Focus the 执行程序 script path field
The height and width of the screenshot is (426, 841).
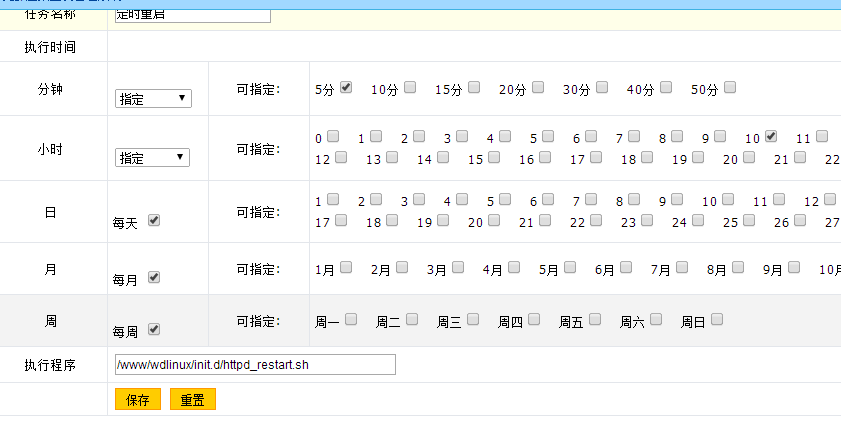255,364
